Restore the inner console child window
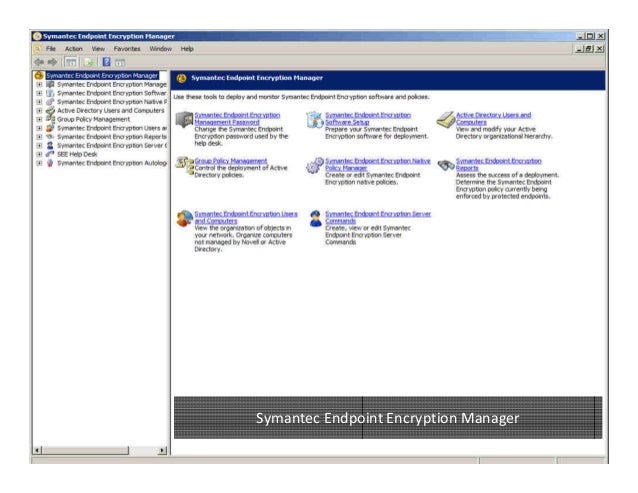Screen dimensions: 638x493 pyautogui.click(x=589, y=49)
